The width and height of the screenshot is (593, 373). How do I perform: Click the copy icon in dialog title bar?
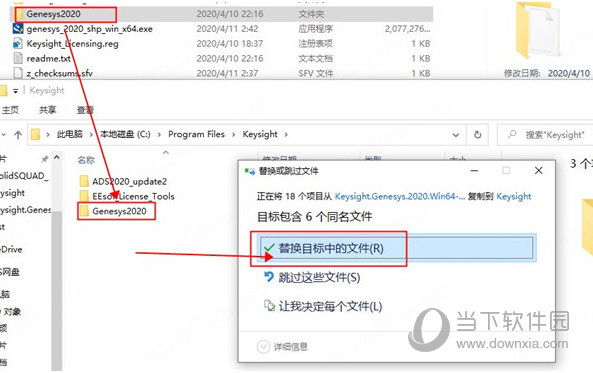point(250,171)
